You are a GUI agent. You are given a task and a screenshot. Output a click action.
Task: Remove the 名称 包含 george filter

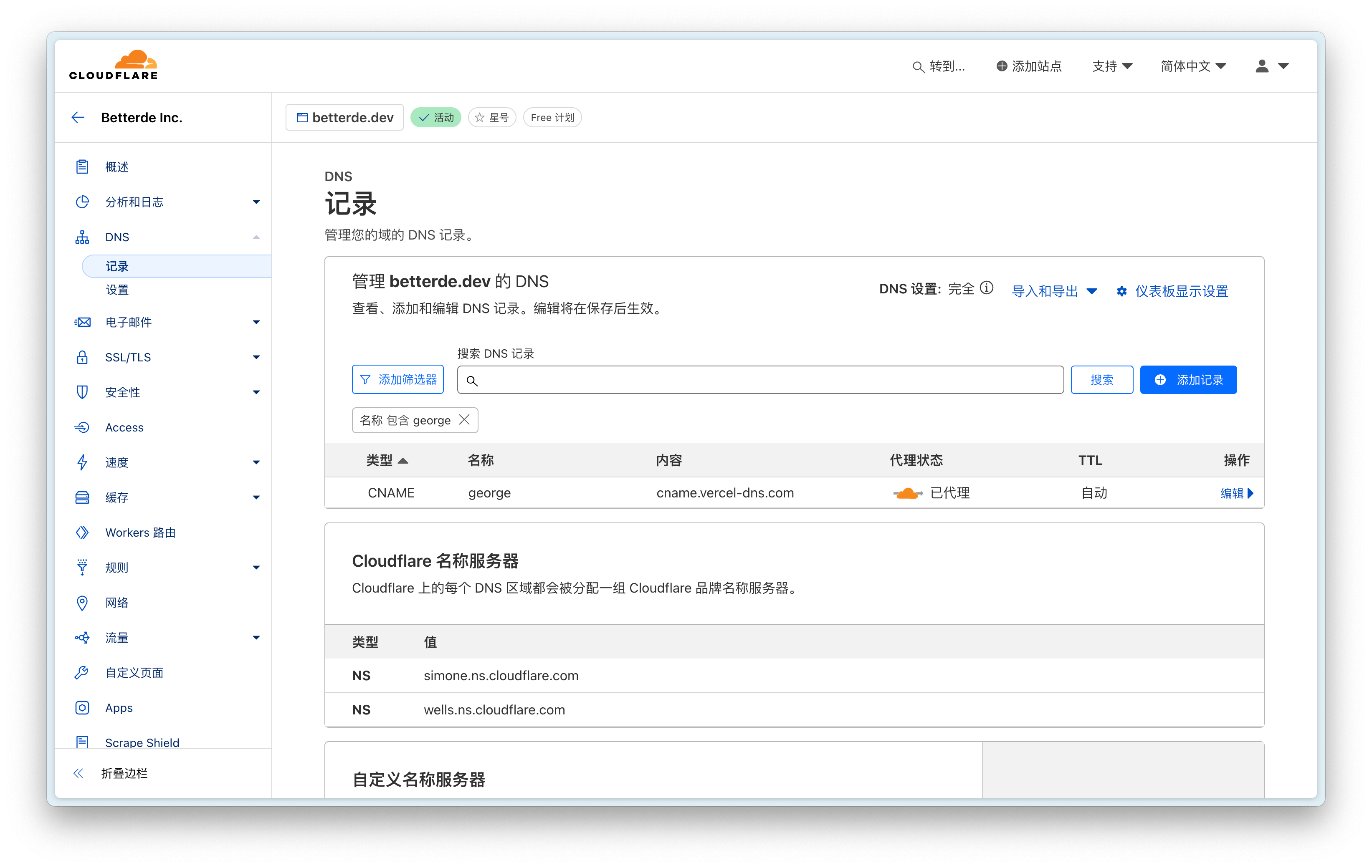464,420
